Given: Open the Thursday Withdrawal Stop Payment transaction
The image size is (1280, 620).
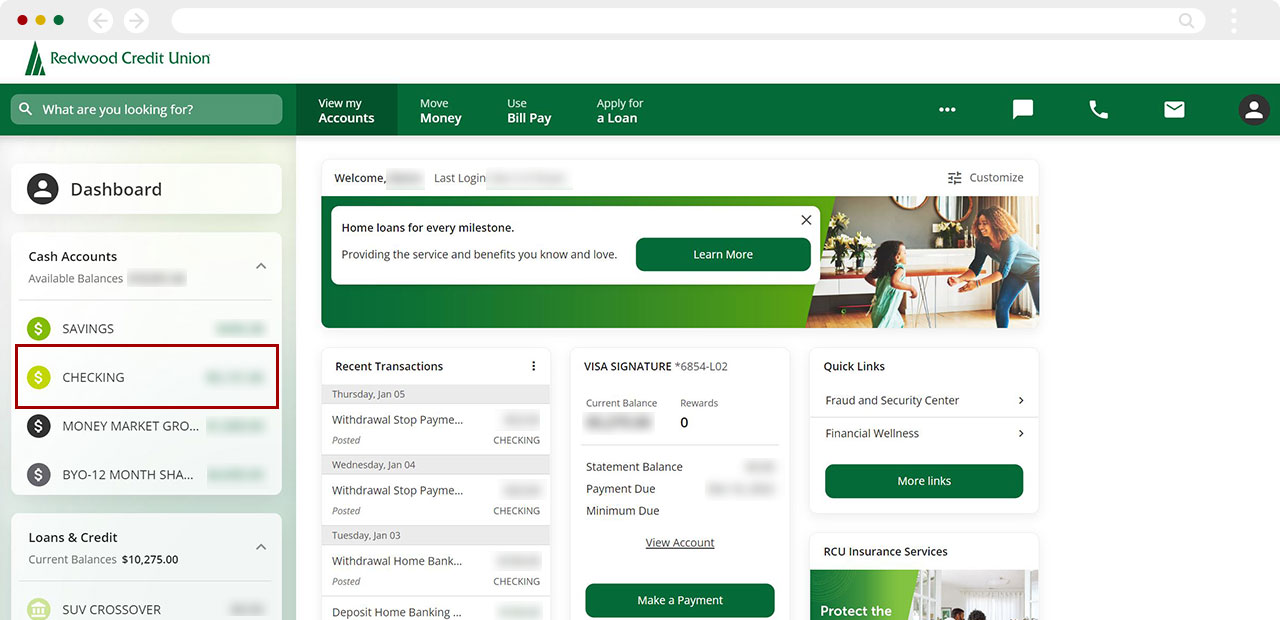Looking at the screenshot, I should pyautogui.click(x=436, y=429).
